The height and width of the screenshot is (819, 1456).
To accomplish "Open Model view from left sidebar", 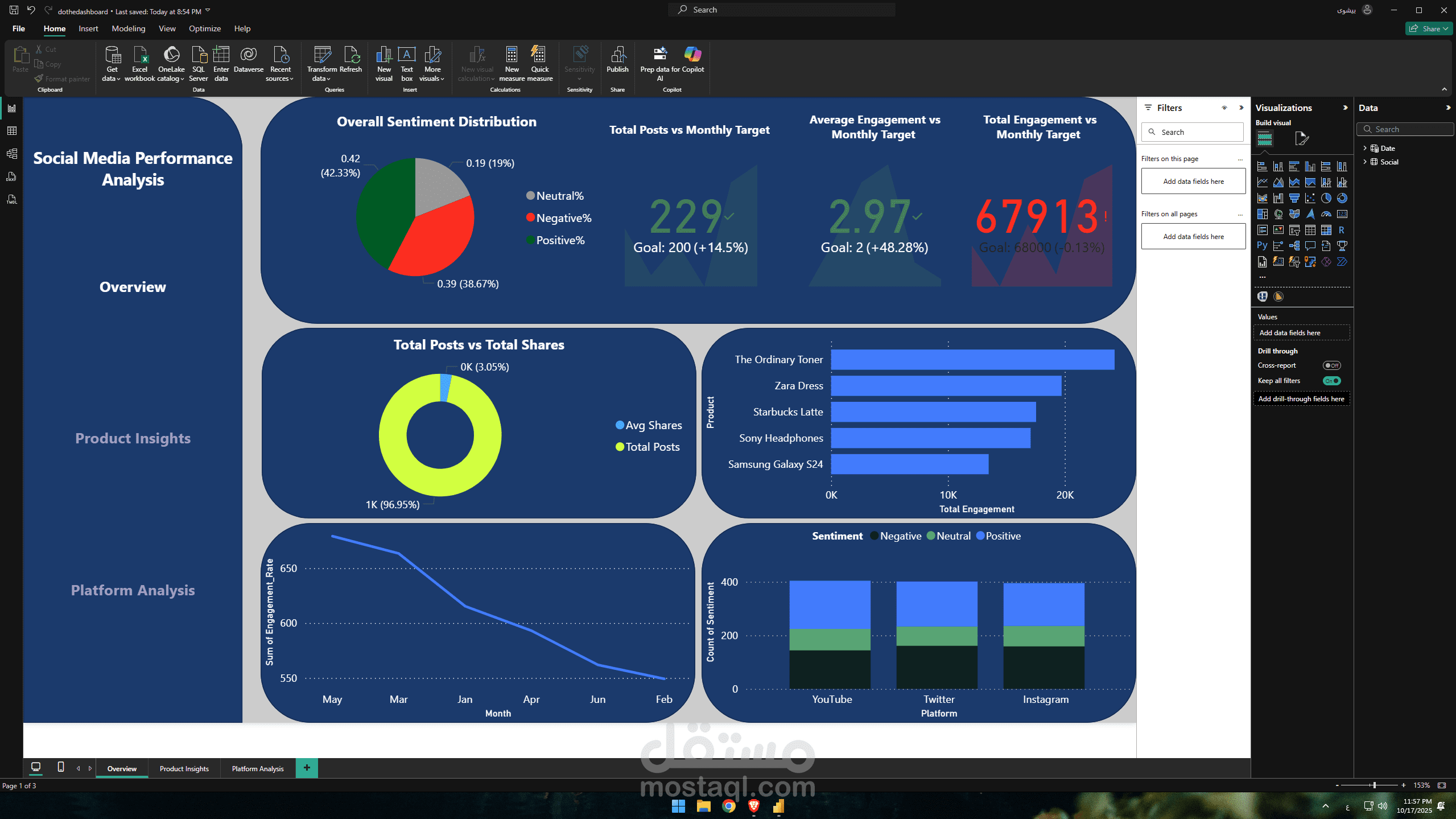I will (11, 154).
